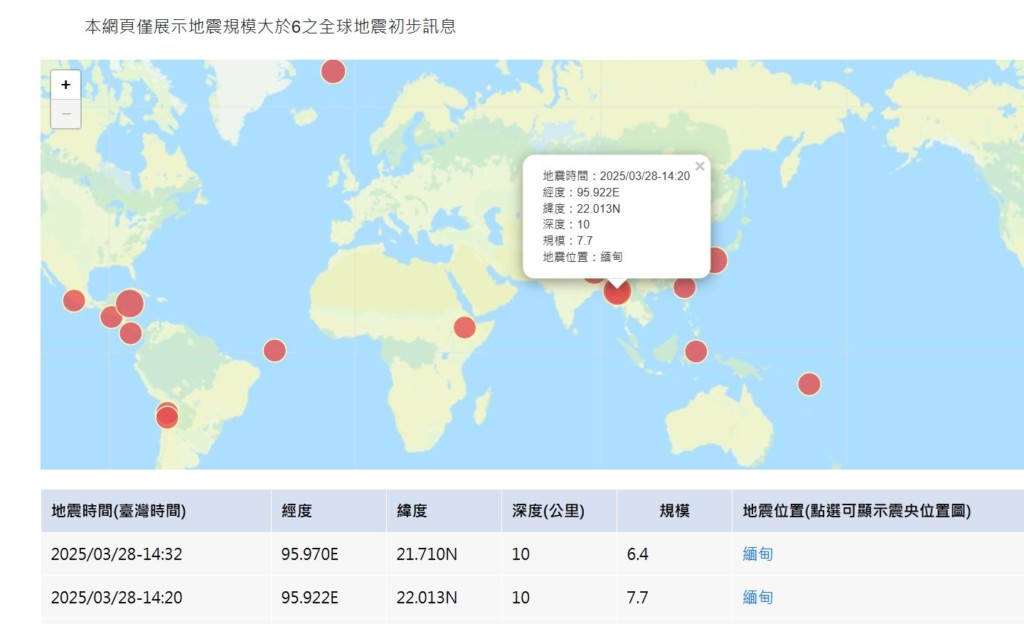
Task: Open 緬甸 link for the magnitude 6.4 quake
Action: point(758,554)
